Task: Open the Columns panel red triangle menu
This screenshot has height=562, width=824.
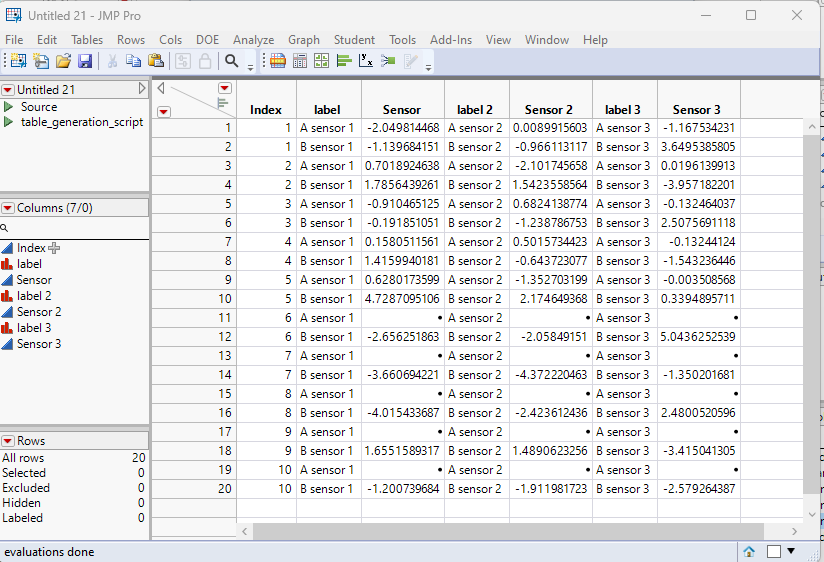Action: pyautogui.click(x=8, y=208)
